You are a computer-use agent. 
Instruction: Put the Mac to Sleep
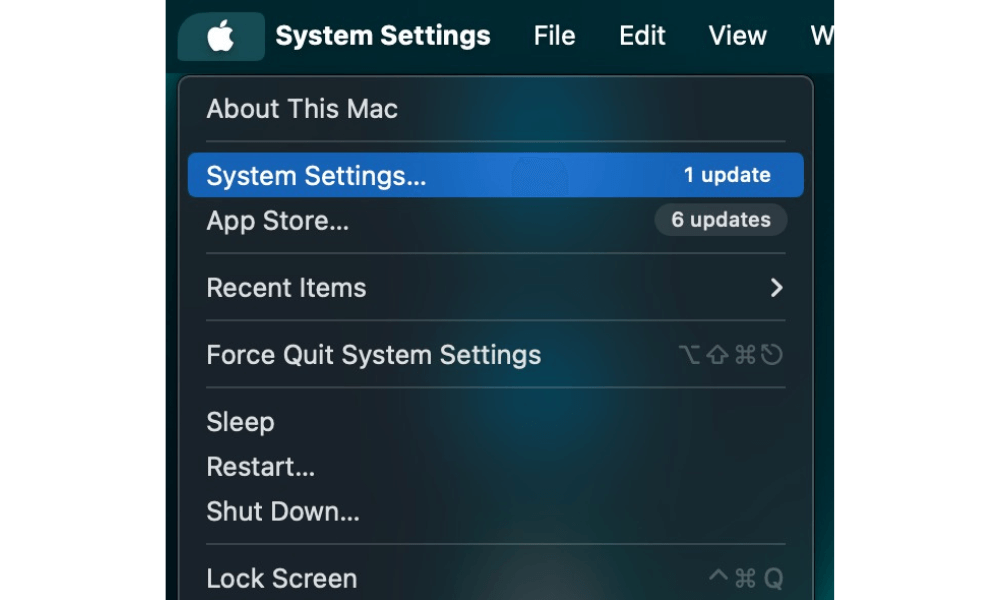click(x=496, y=422)
